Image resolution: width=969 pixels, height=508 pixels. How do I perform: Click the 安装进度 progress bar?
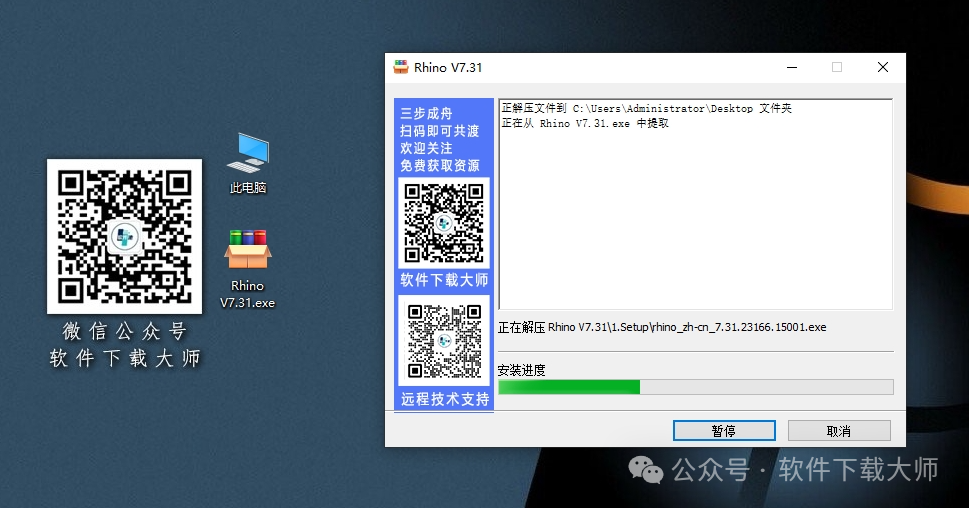(x=695, y=387)
